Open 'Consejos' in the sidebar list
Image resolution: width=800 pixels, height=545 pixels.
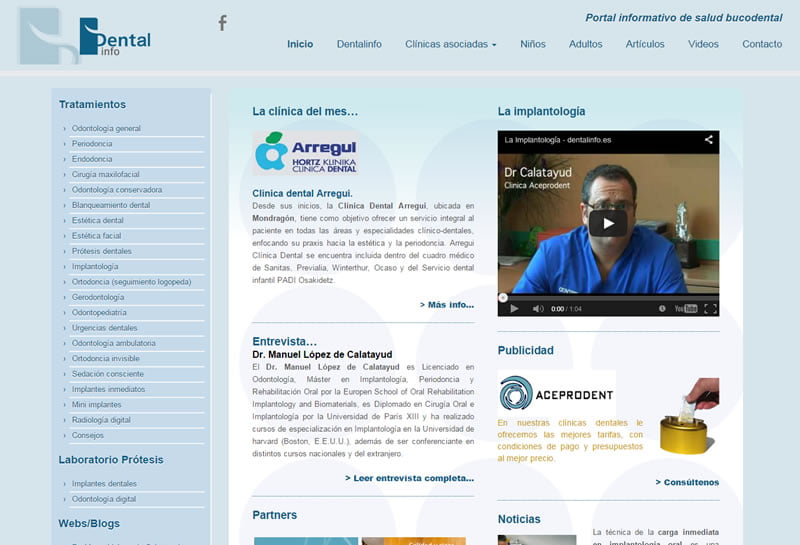[88, 435]
